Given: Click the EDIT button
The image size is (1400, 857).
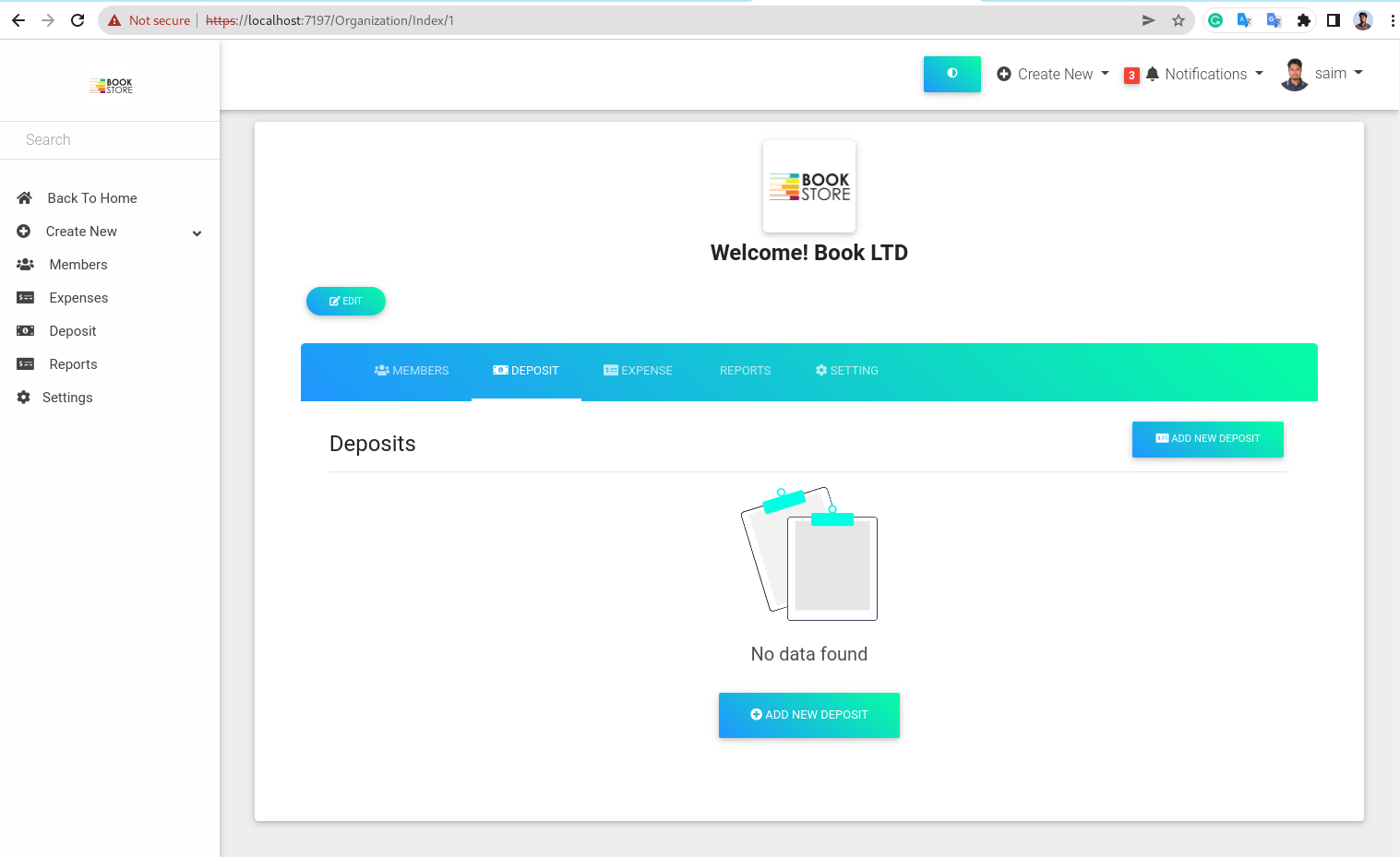Looking at the screenshot, I should [x=345, y=301].
